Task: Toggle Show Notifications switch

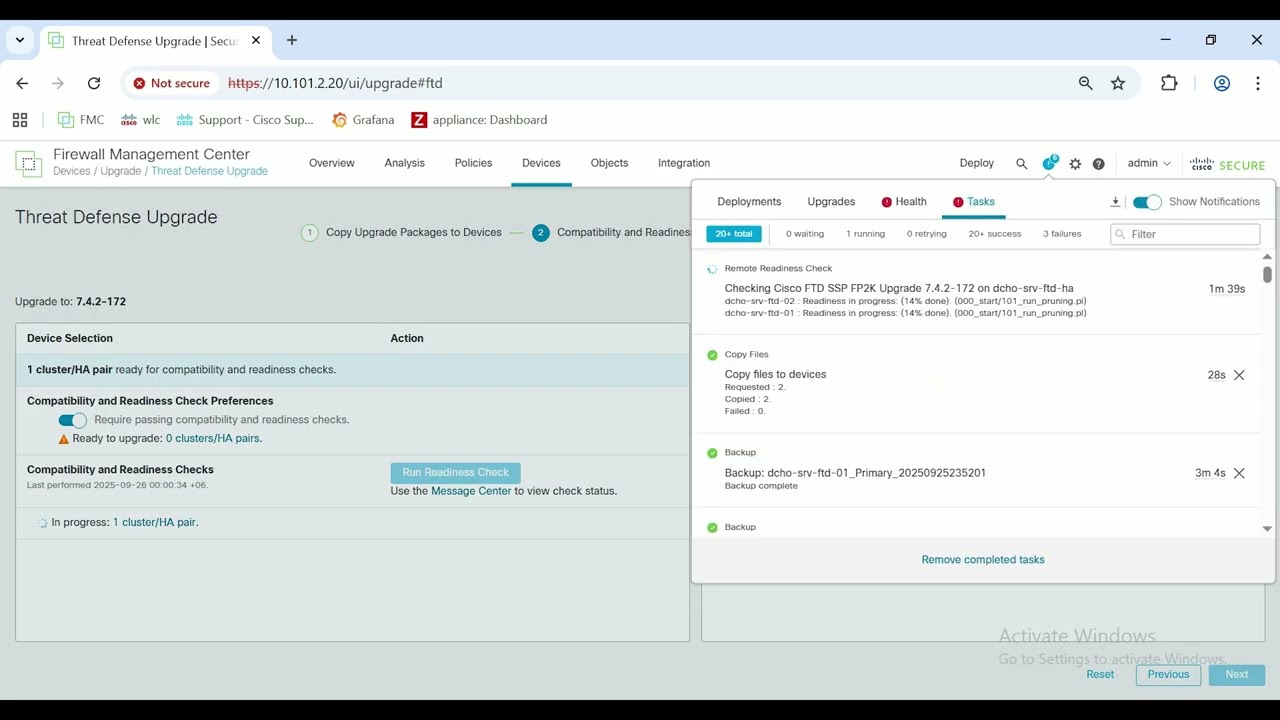Action: [x=1147, y=202]
